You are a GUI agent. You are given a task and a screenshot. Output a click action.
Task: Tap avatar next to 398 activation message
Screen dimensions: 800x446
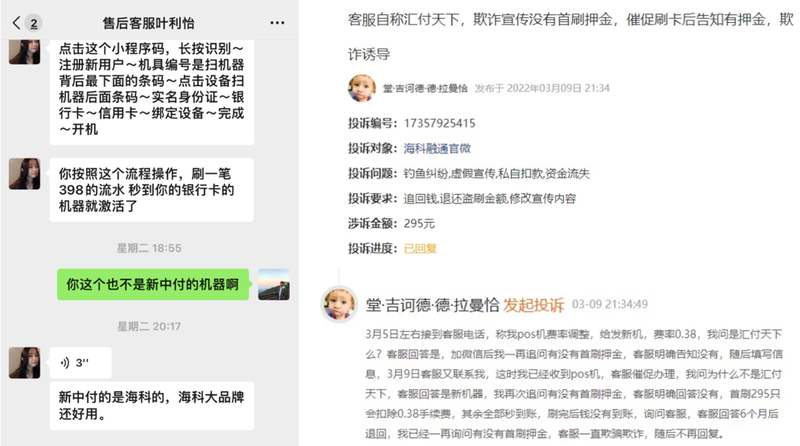pyautogui.click(x=24, y=174)
